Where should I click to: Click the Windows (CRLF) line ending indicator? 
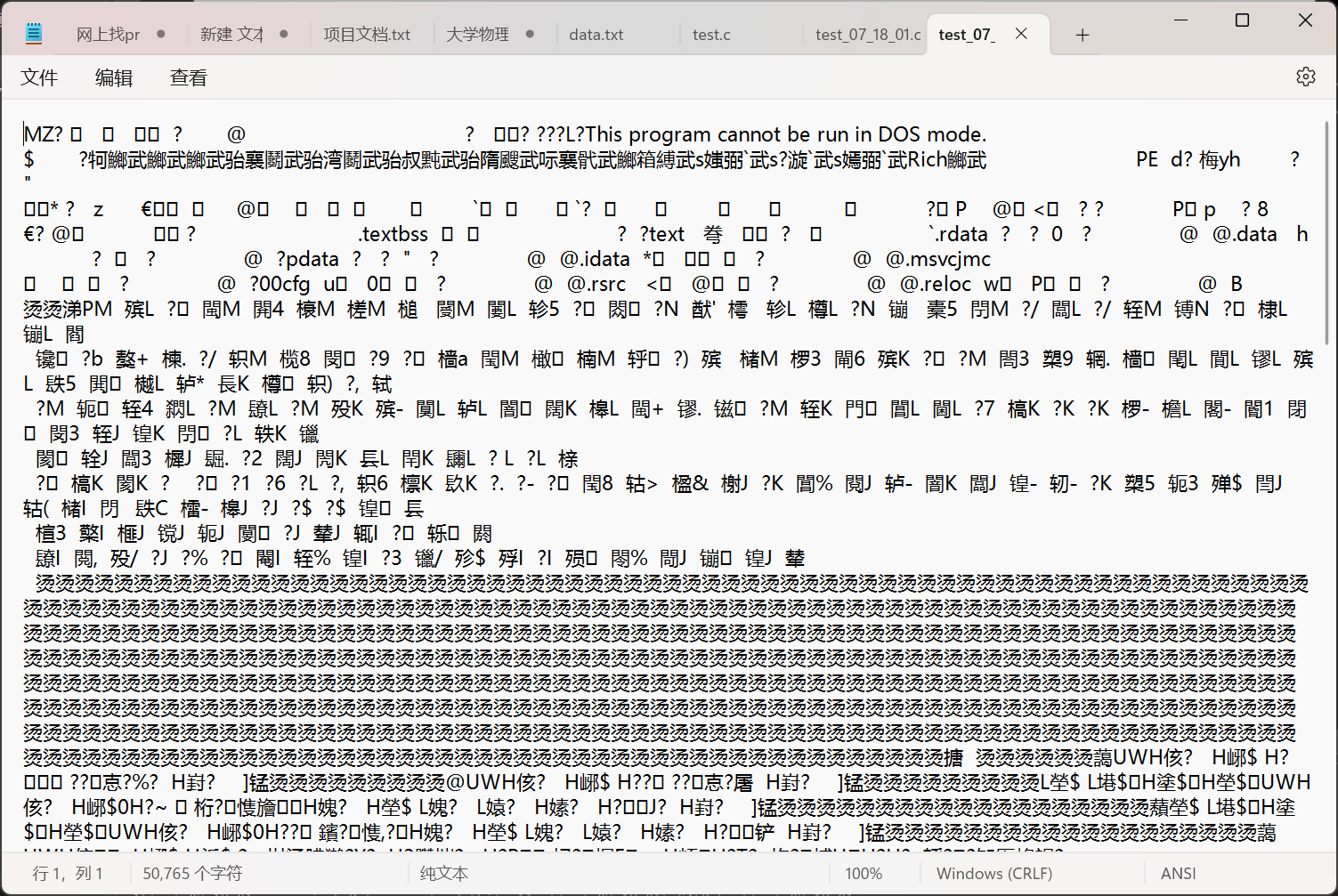[x=993, y=874]
